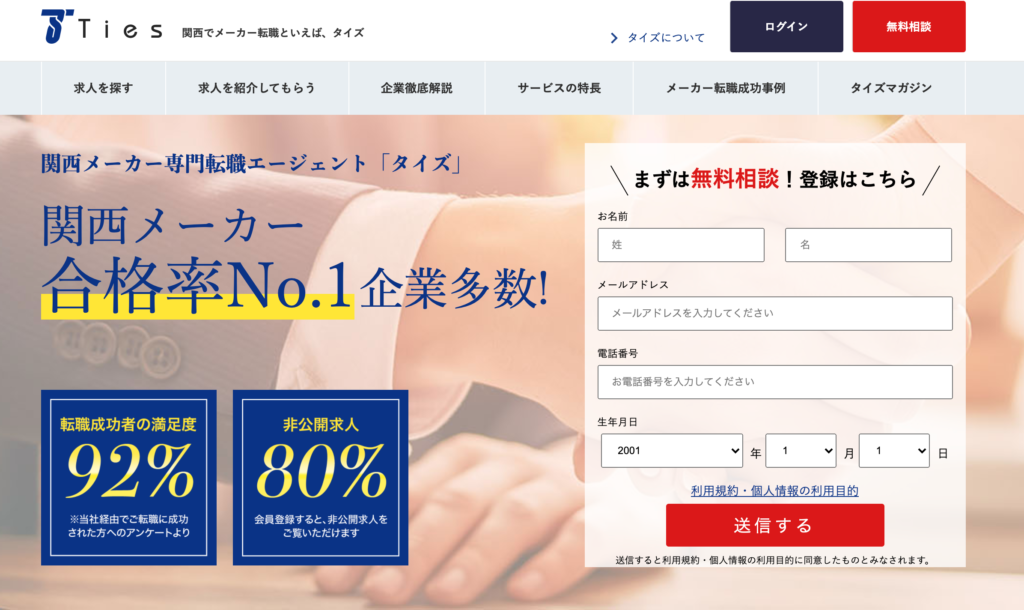The height and width of the screenshot is (610, 1024).
Task: Click the 電話番号 input field
Action: click(775, 382)
